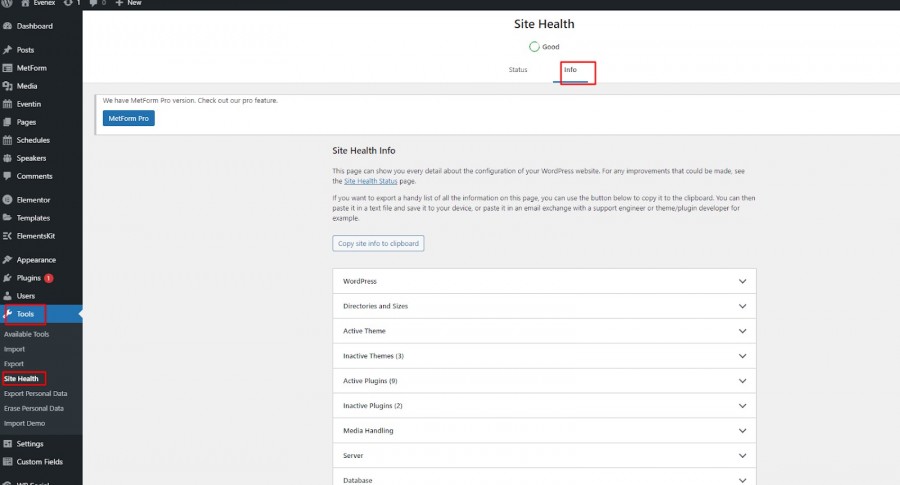The width and height of the screenshot is (900, 485).
Task: Click the MetForm sidebar icon
Action: [7, 68]
